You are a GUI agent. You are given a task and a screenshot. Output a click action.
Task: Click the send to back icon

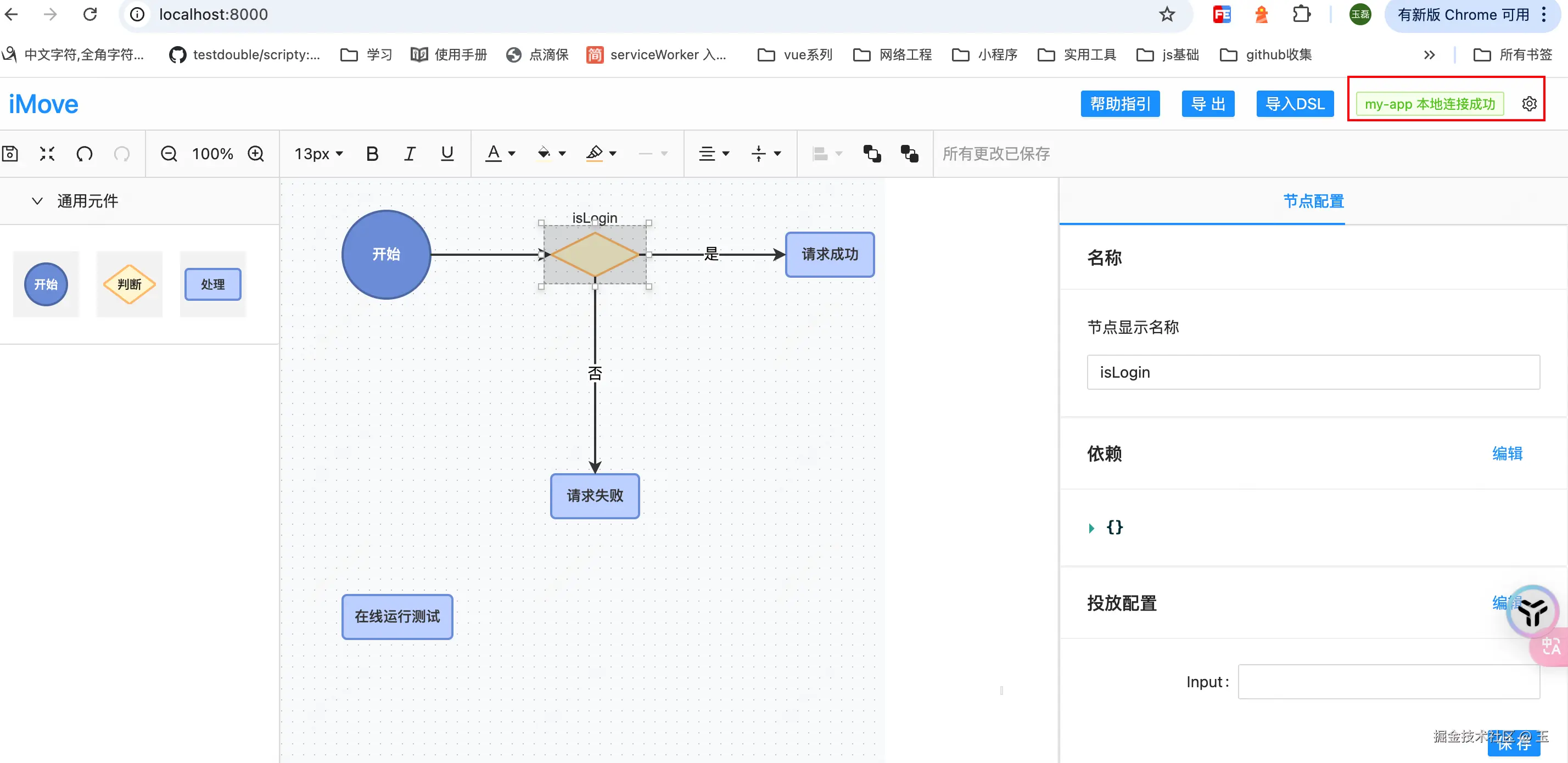909,154
